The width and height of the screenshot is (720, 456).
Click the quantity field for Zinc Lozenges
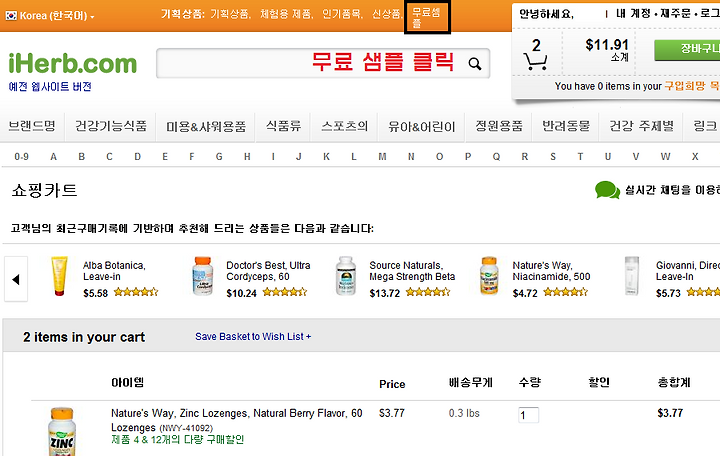click(x=528, y=415)
